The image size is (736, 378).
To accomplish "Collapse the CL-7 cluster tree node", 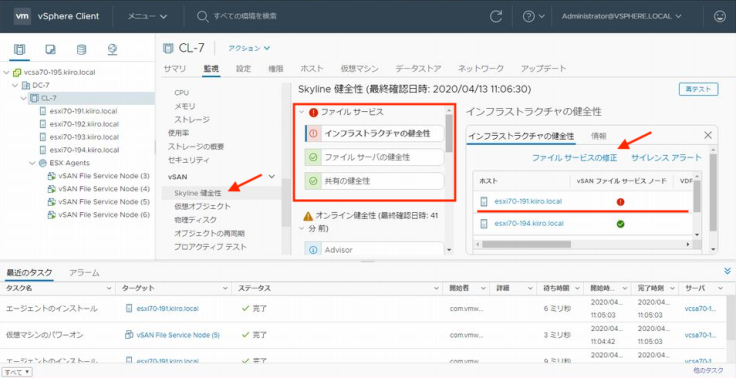I will point(24,98).
